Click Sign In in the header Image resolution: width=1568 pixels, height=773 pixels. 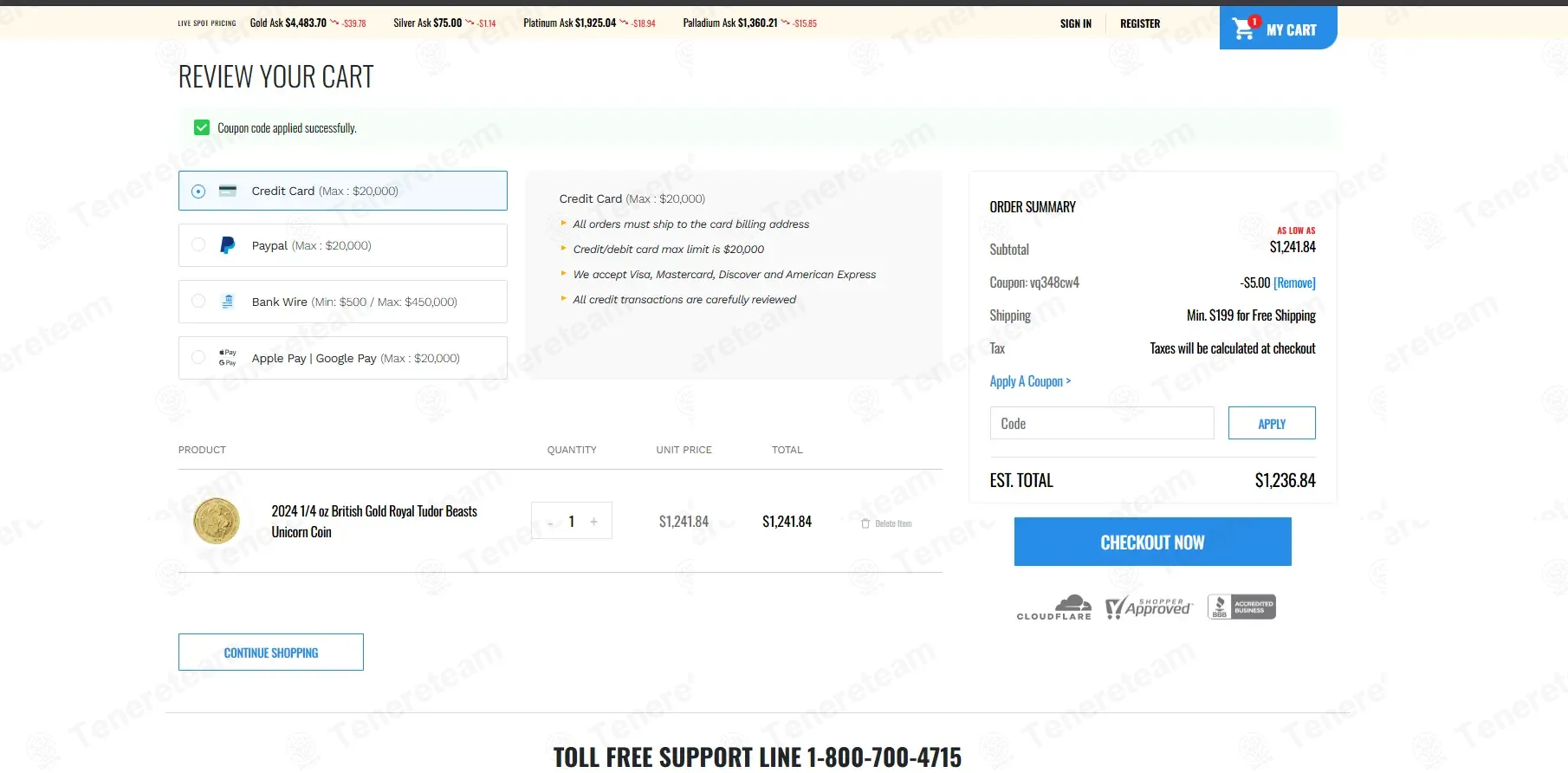pyautogui.click(x=1076, y=23)
